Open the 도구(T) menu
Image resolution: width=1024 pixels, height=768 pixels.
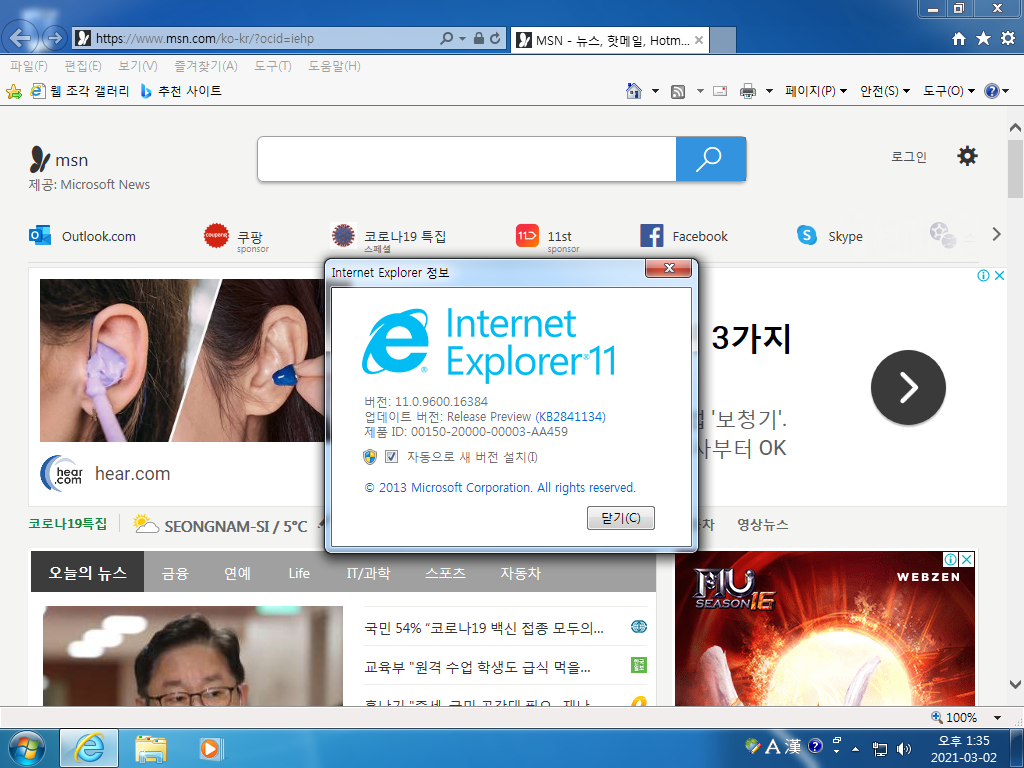[x=273, y=66]
